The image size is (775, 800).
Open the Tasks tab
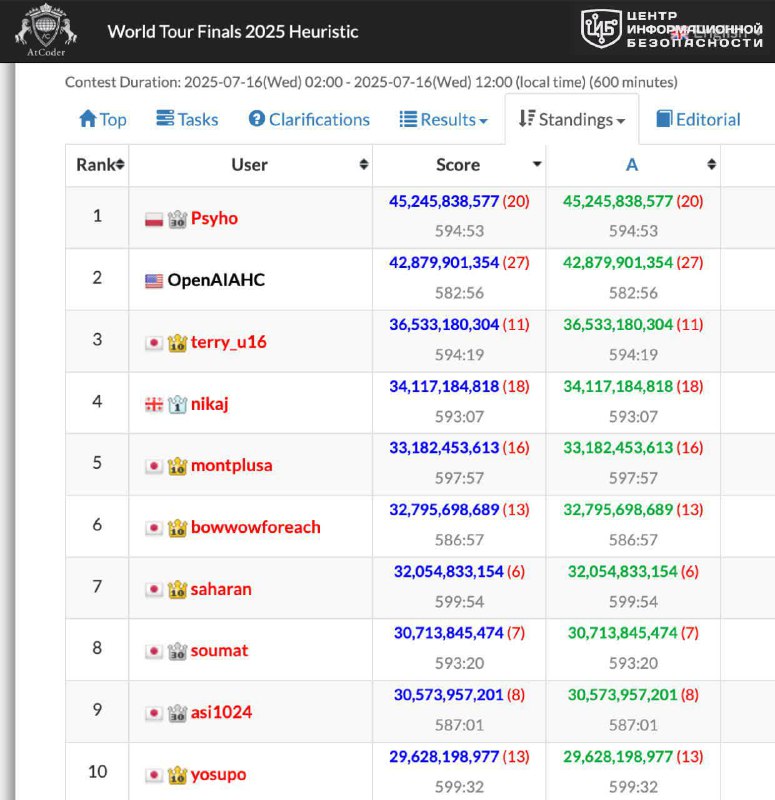click(x=187, y=119)
